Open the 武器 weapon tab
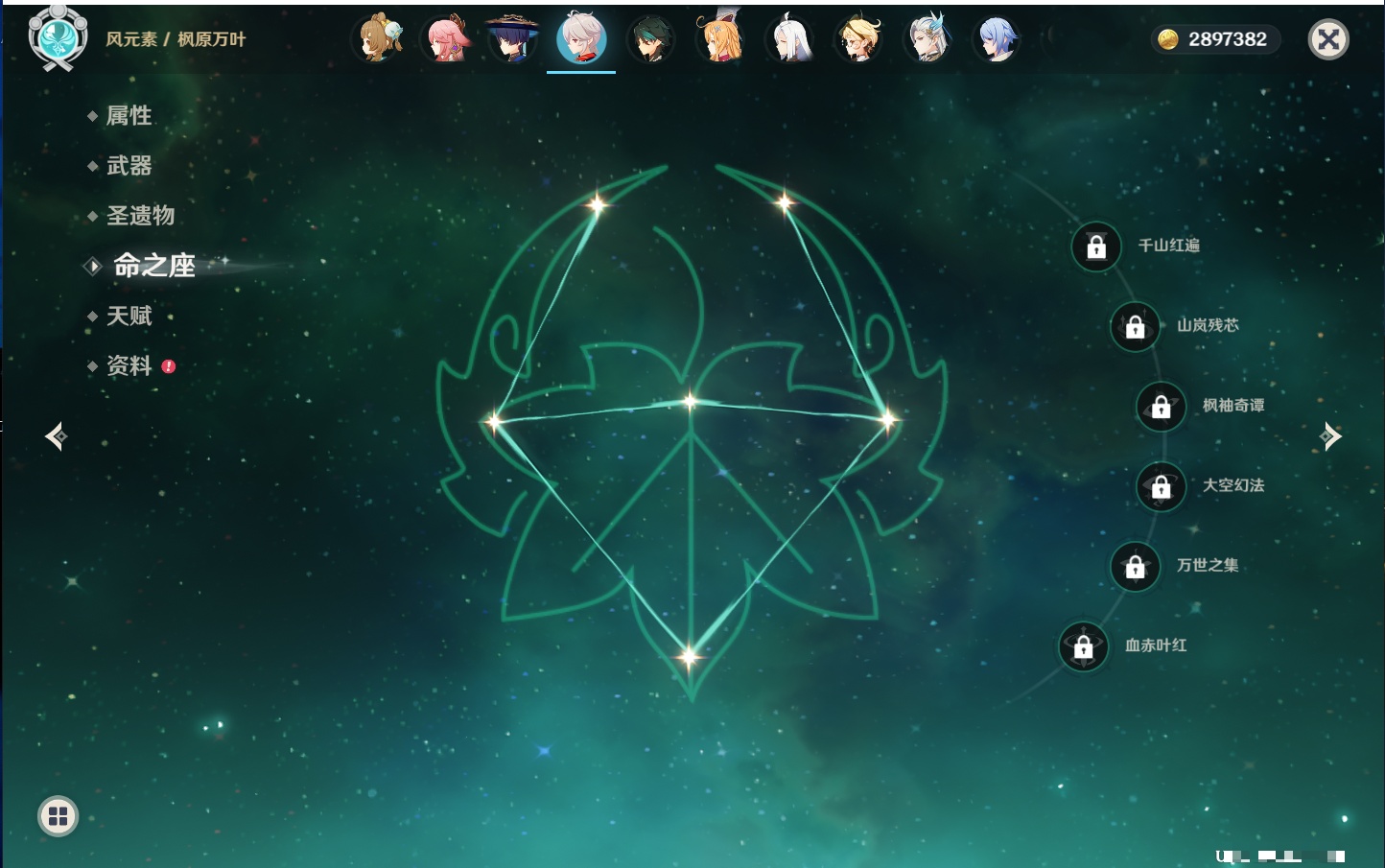 tap(129, 166)
